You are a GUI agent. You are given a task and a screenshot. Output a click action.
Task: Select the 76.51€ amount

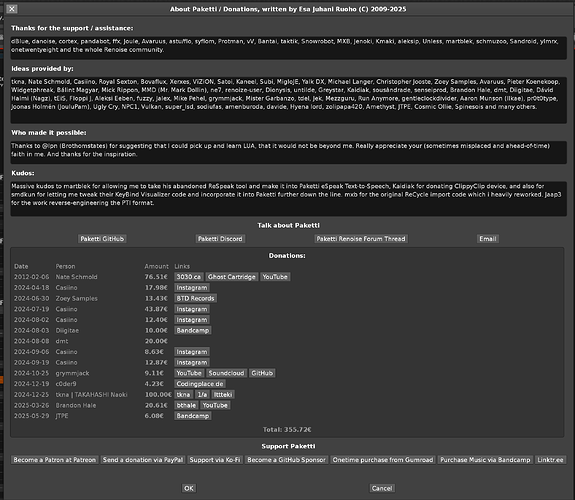(156, 277)
